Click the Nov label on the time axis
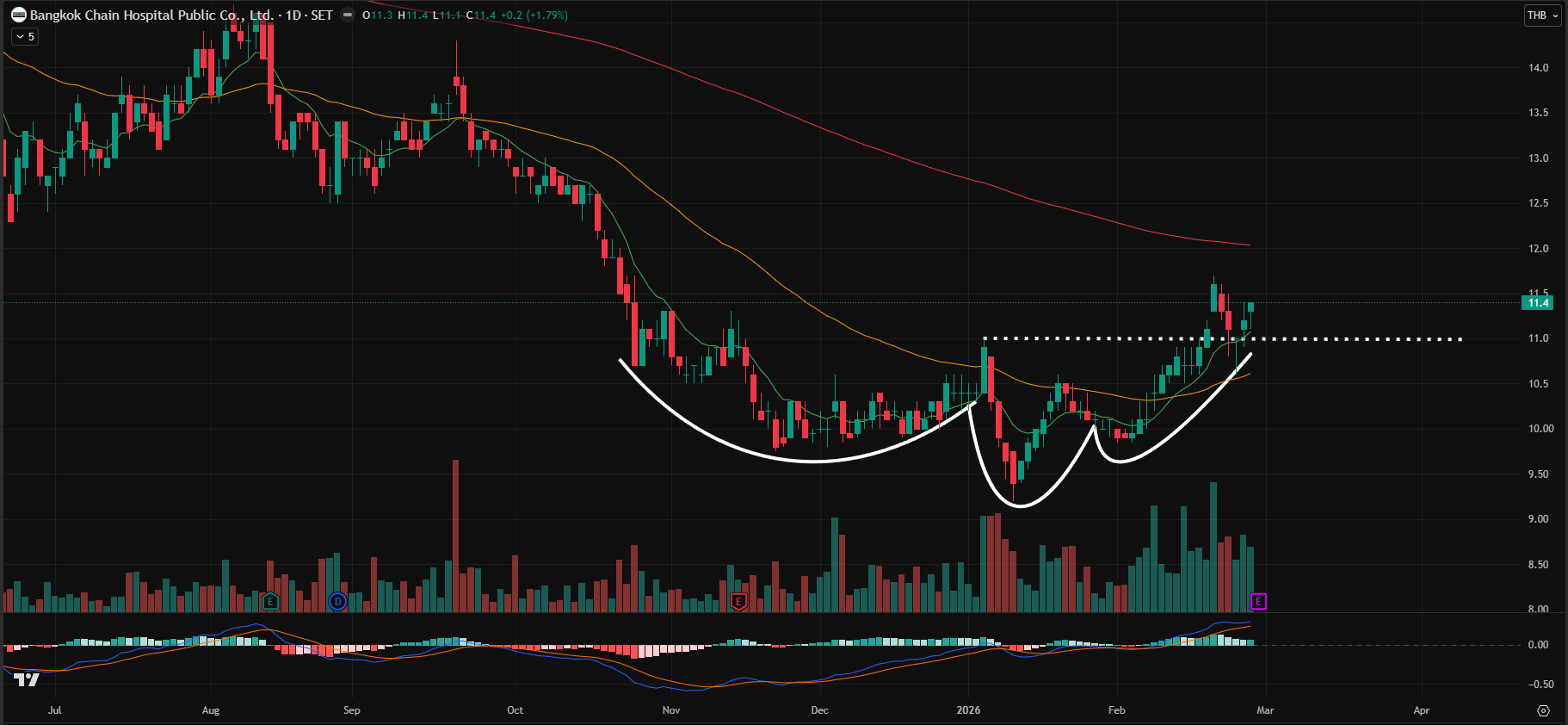 pos(671,710)
